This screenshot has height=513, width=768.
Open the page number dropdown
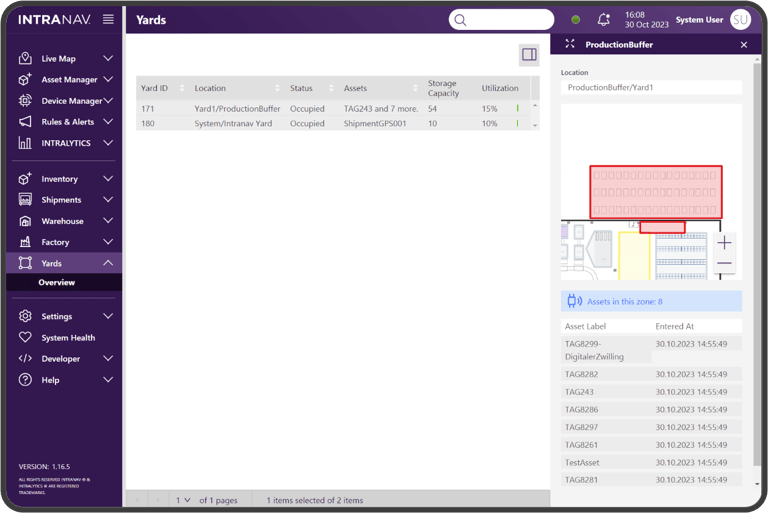[183, 500]
